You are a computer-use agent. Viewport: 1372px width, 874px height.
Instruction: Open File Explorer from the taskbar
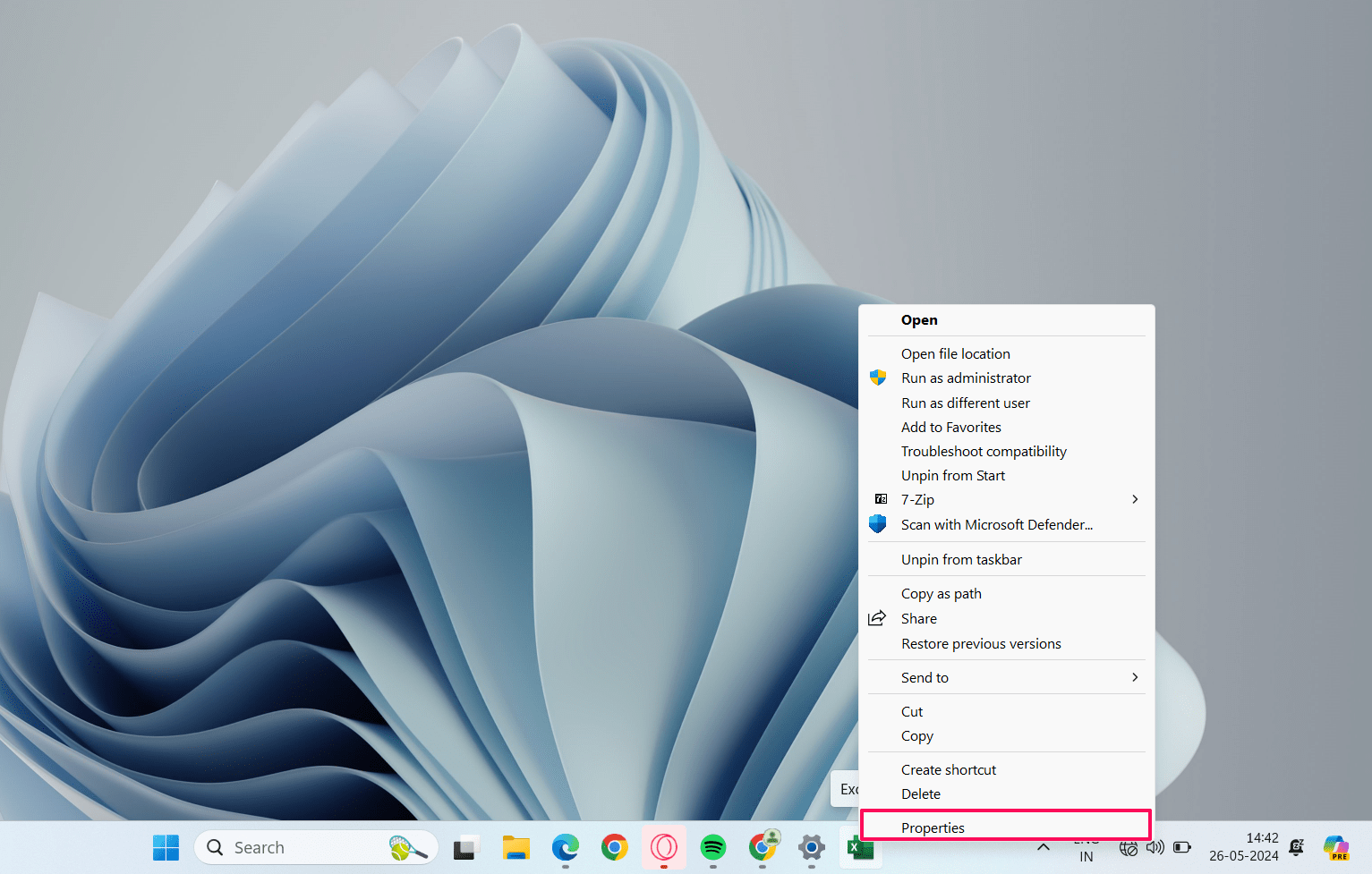(x=516, y=847)
